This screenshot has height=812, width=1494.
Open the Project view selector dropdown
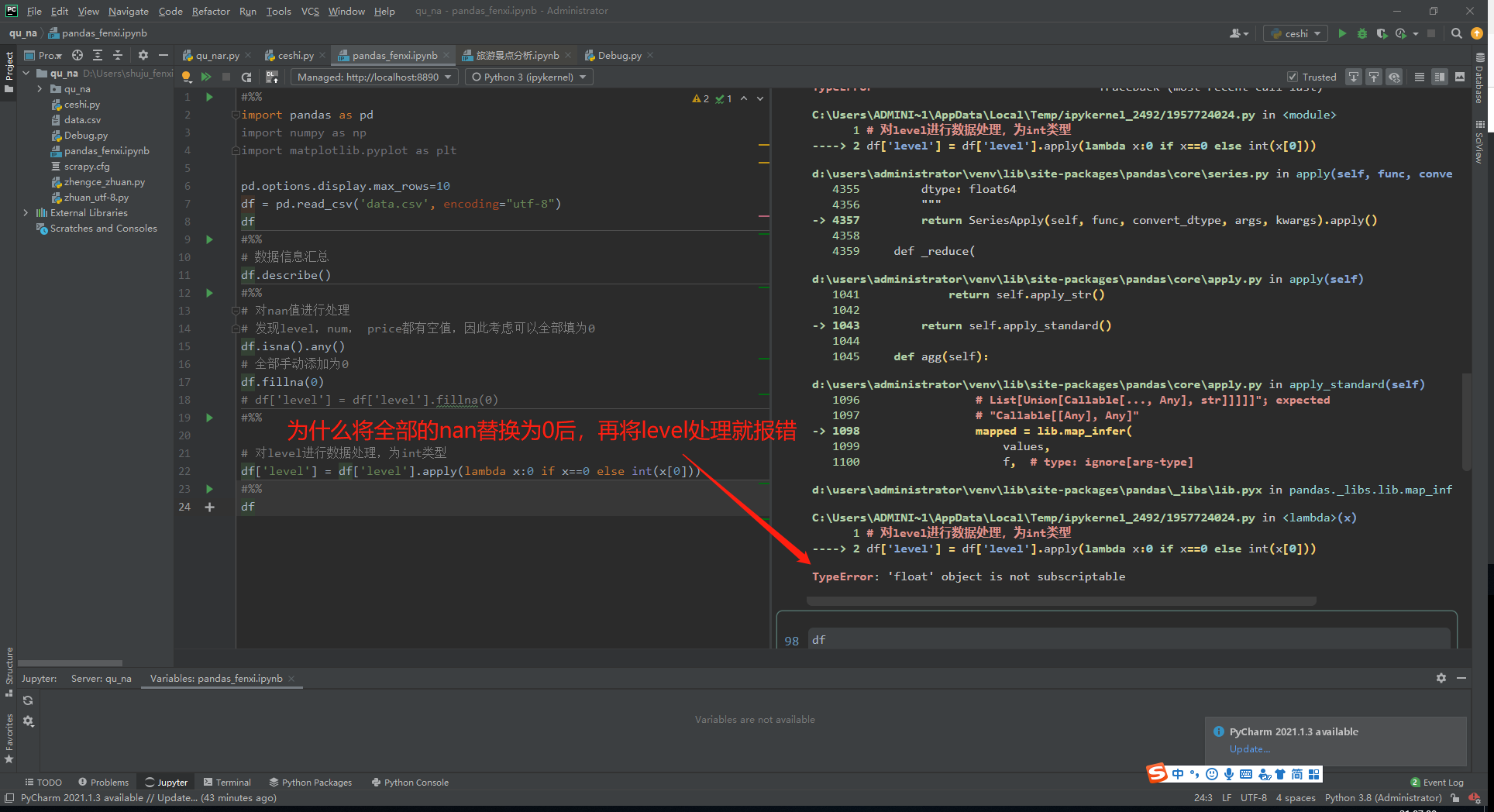(43, 55)
